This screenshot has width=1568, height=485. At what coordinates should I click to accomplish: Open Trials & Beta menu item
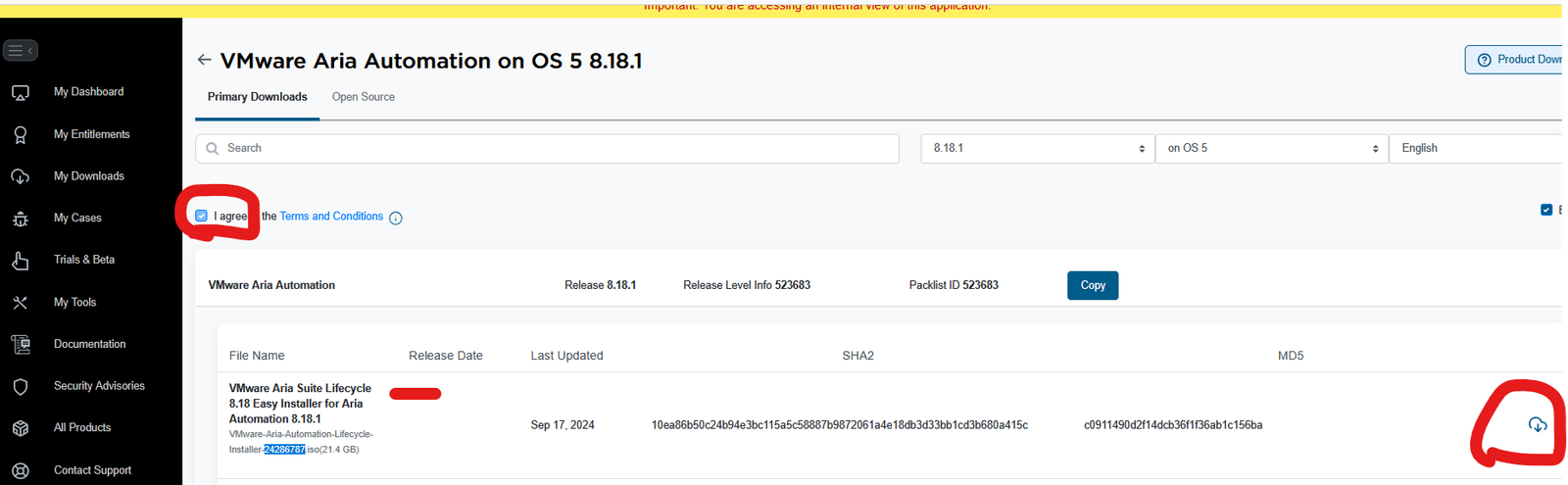coord(84,260)
